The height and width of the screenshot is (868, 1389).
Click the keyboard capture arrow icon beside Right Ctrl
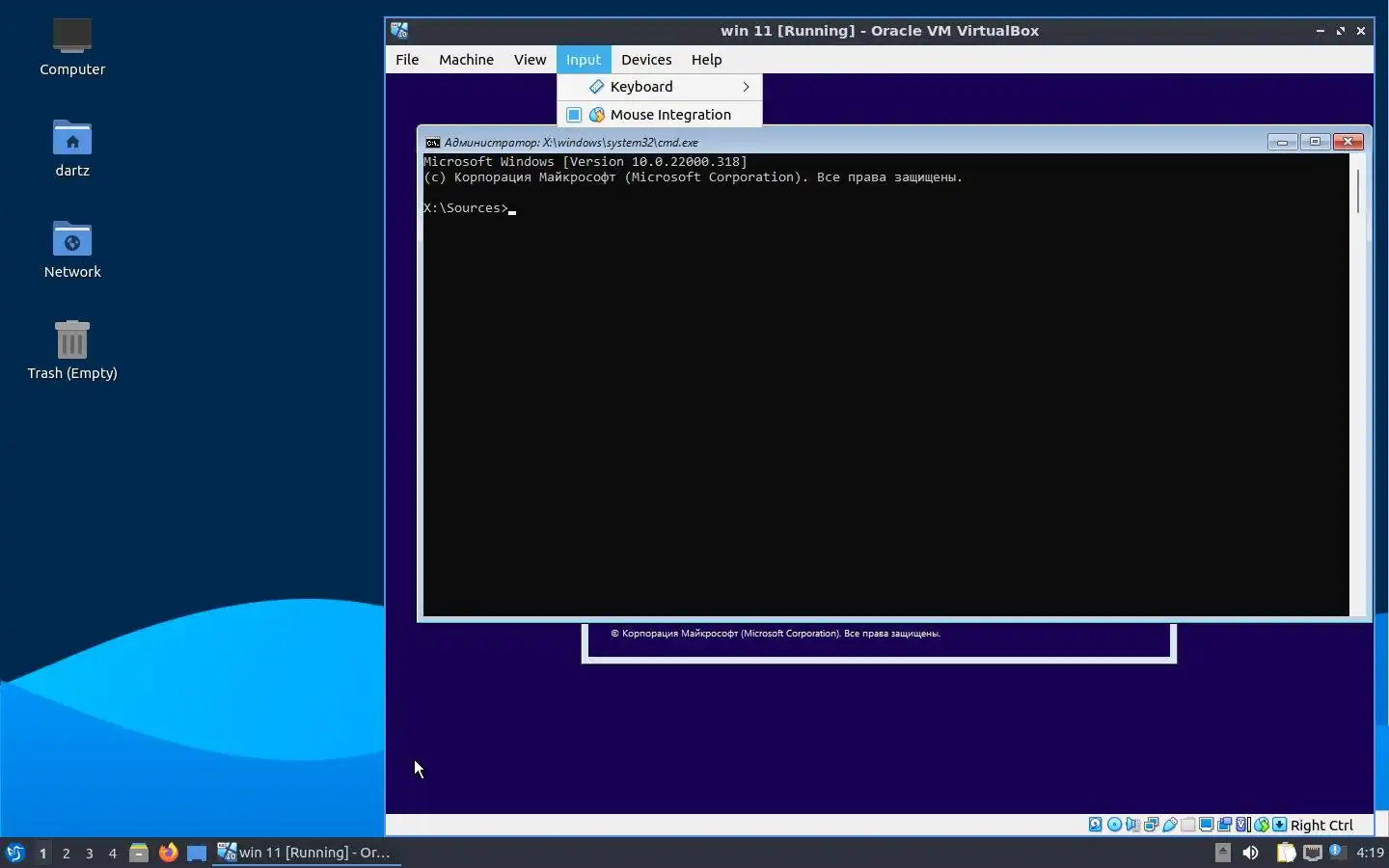(x=1280, y=825)
